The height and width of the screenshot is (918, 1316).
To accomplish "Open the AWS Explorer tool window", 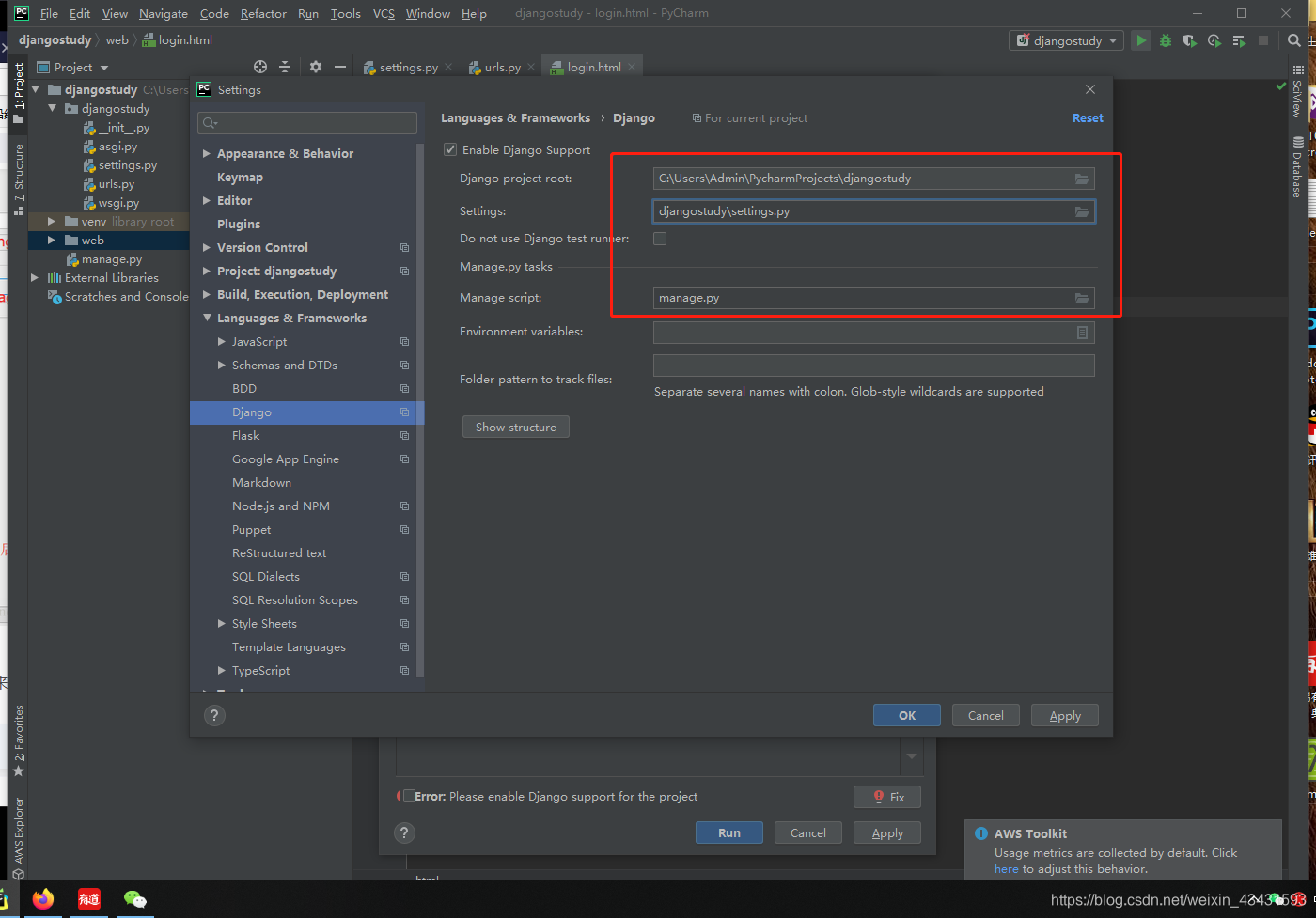I will (19, 838).
